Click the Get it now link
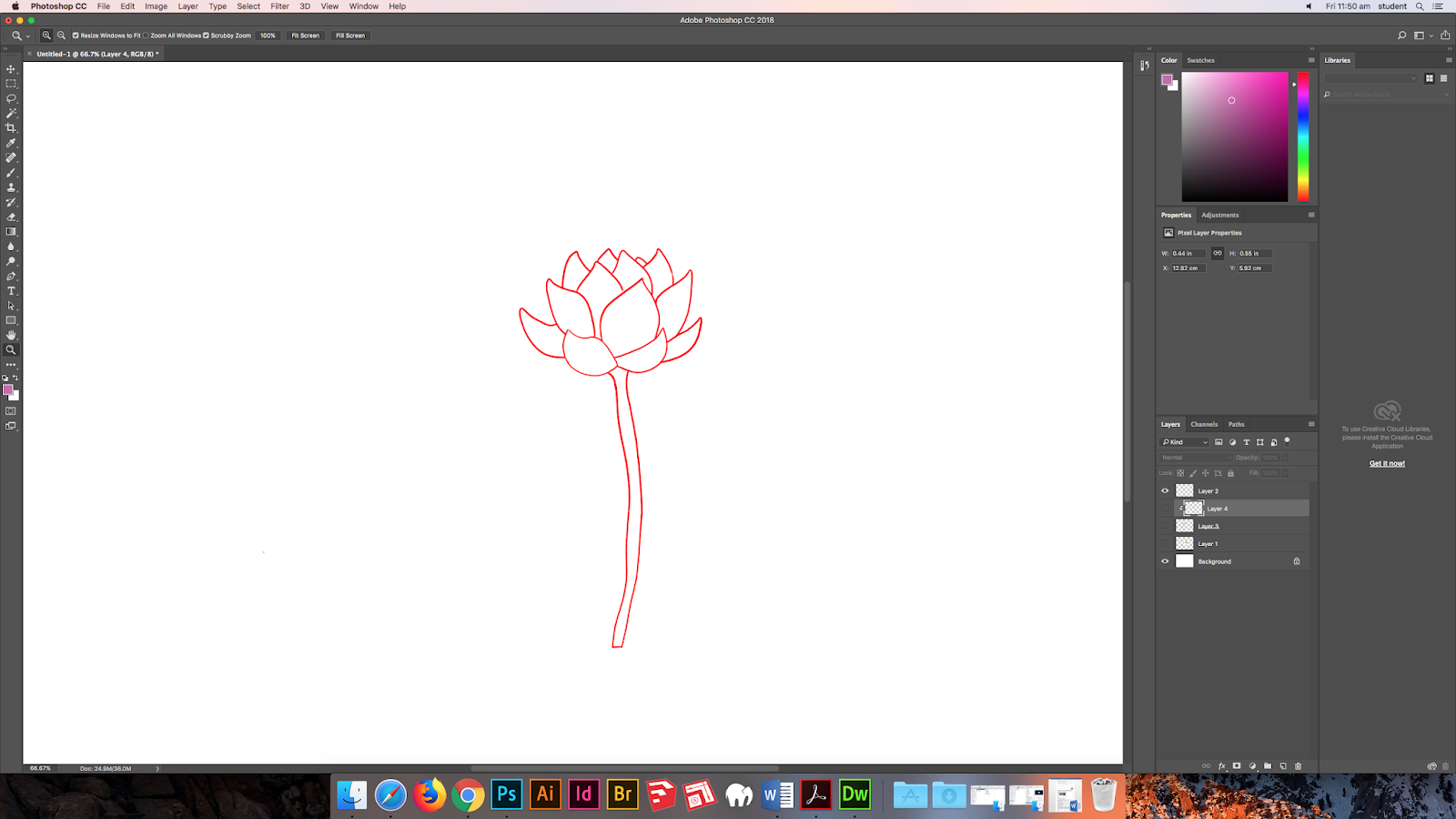The height and width of the screenshot is (819, 1456). click(x=1386, y=463)
